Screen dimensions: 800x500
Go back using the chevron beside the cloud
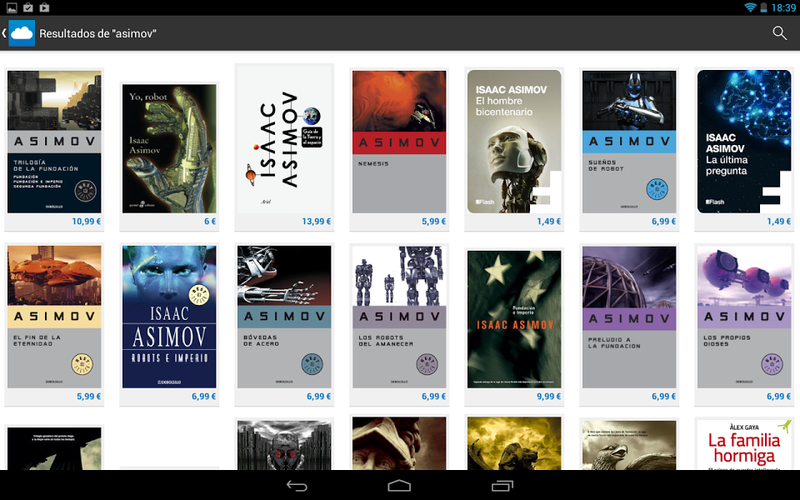pyautogui.click(x=4, y=33)
